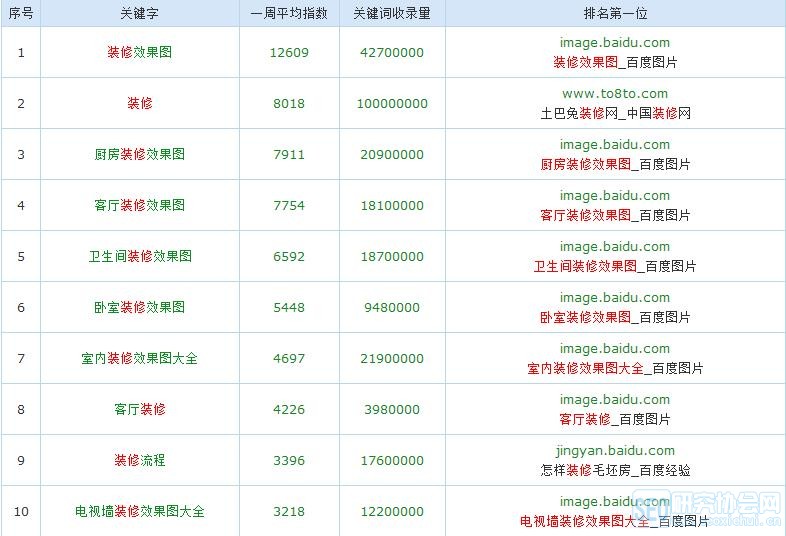Select the index value 6592

click(289, 257)
